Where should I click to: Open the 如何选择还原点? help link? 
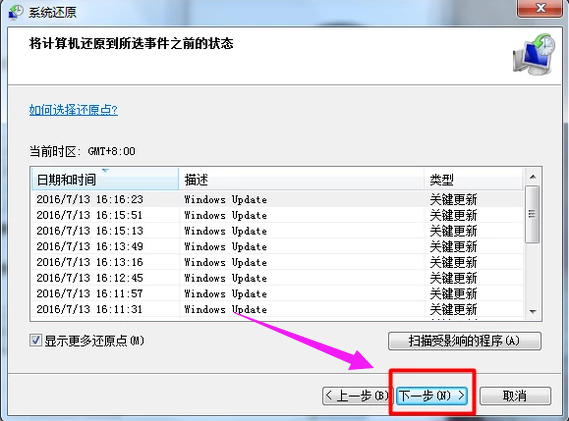(73, 110)
